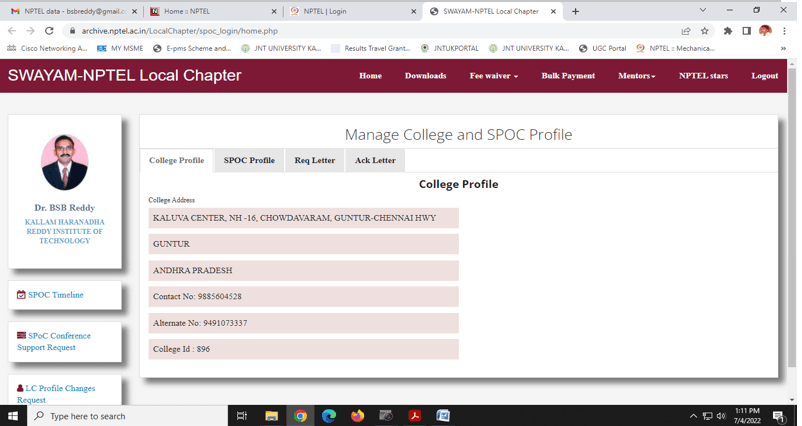Screen dimensions: 802x426
Task: Open Microsoft Edge from the taskbar
Action: 329,416
